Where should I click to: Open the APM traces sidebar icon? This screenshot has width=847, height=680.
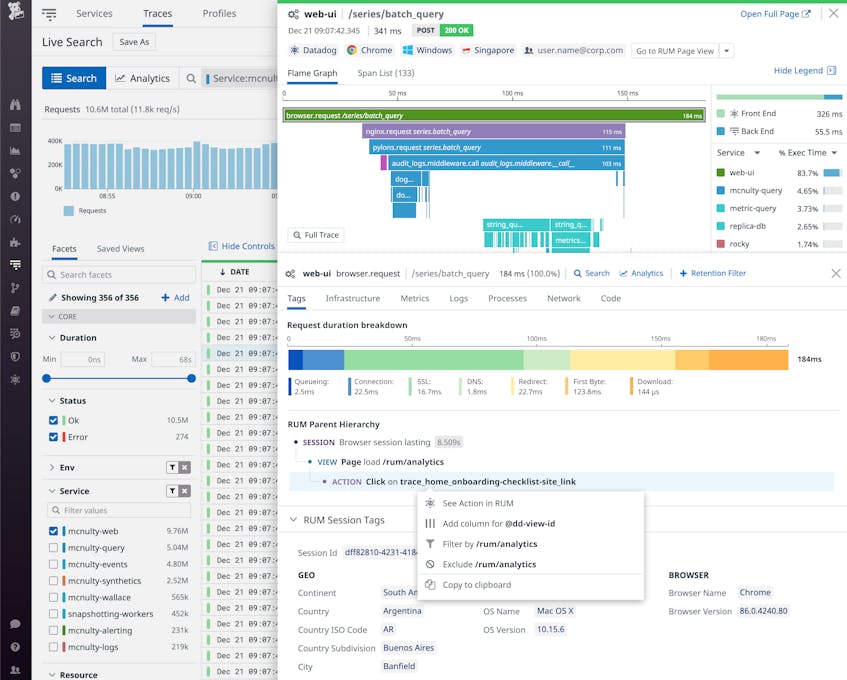(x=15, y=264)
